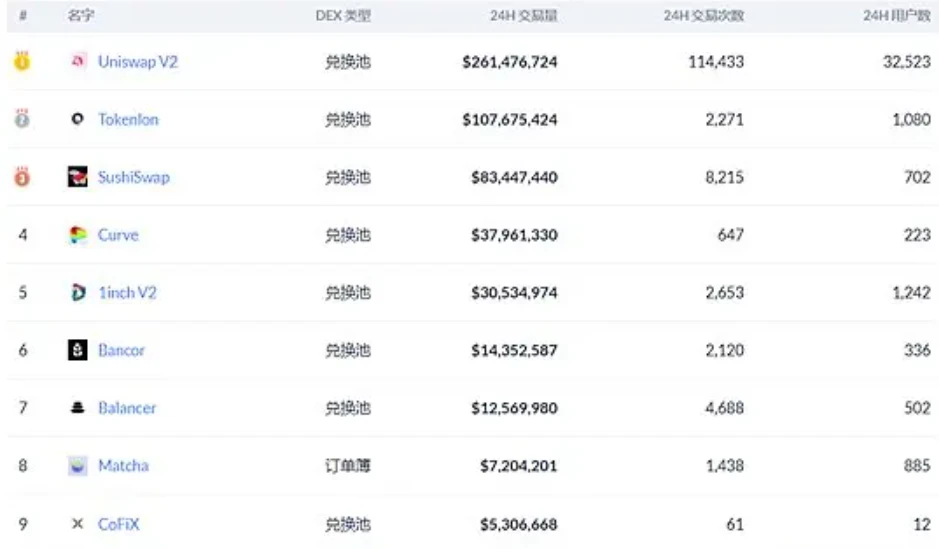939x549 pixels.
Task: Click the CoFiX logo icon
Action: point(78,525)
